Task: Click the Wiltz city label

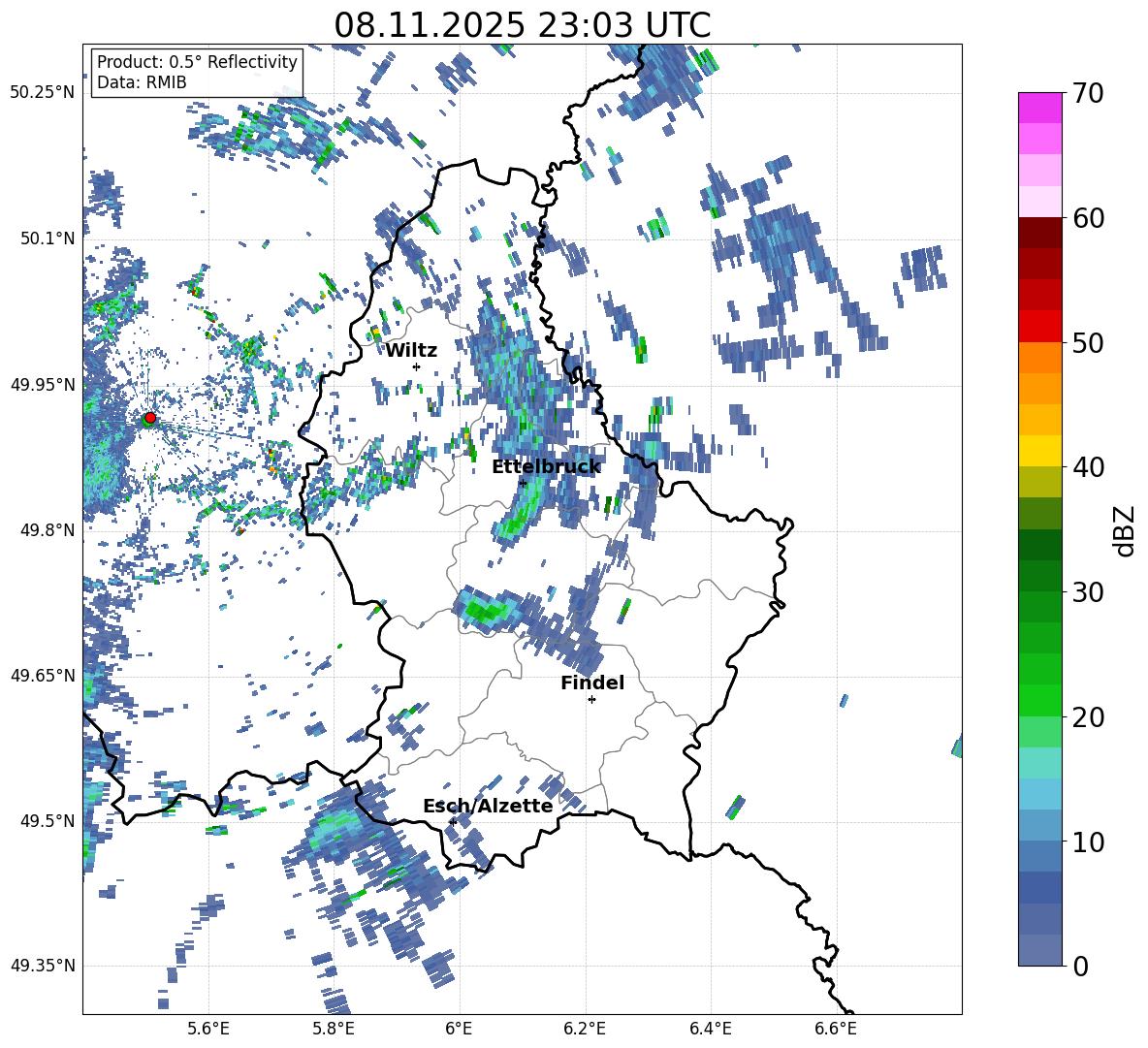Action: [411, 351]
